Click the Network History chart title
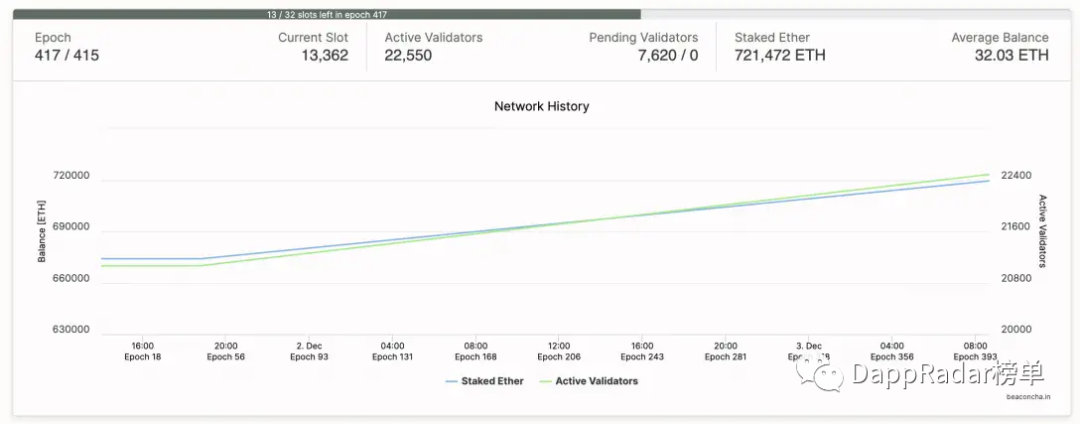The height and width of the screenshot is (424, 1080). pyautogui.click(x=541, y=107)
